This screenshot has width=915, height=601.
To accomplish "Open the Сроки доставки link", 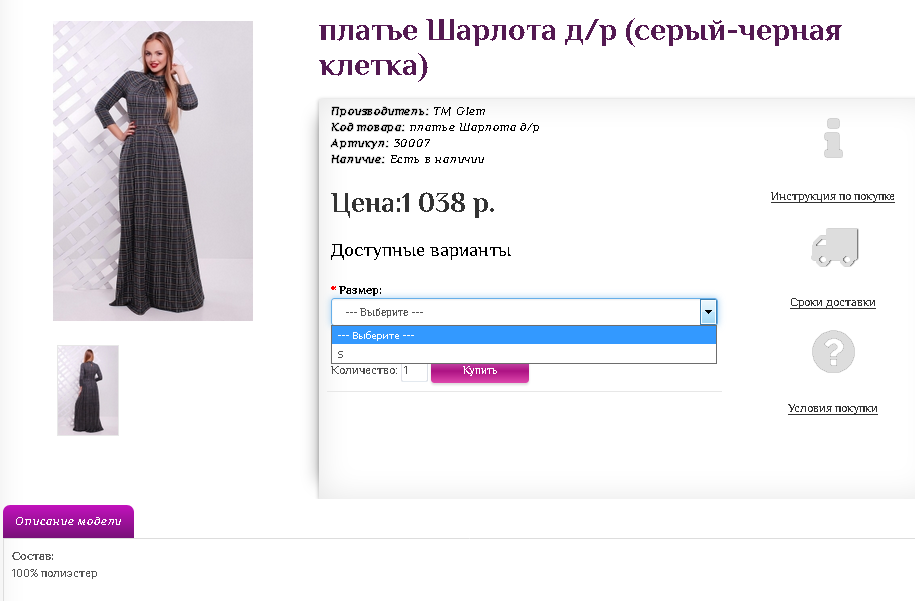I will (833, 302).
